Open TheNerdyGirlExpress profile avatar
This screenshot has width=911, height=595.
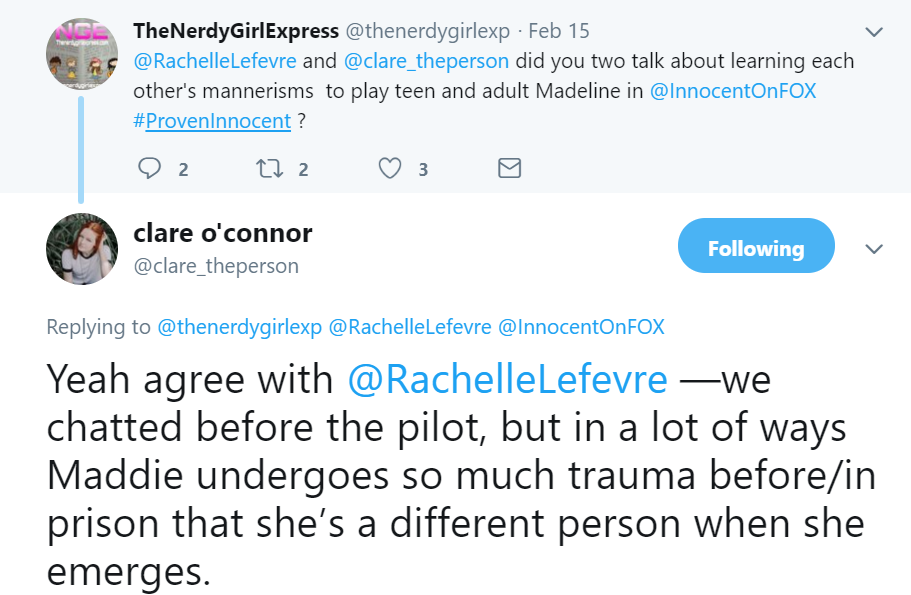tap(82, 54)
